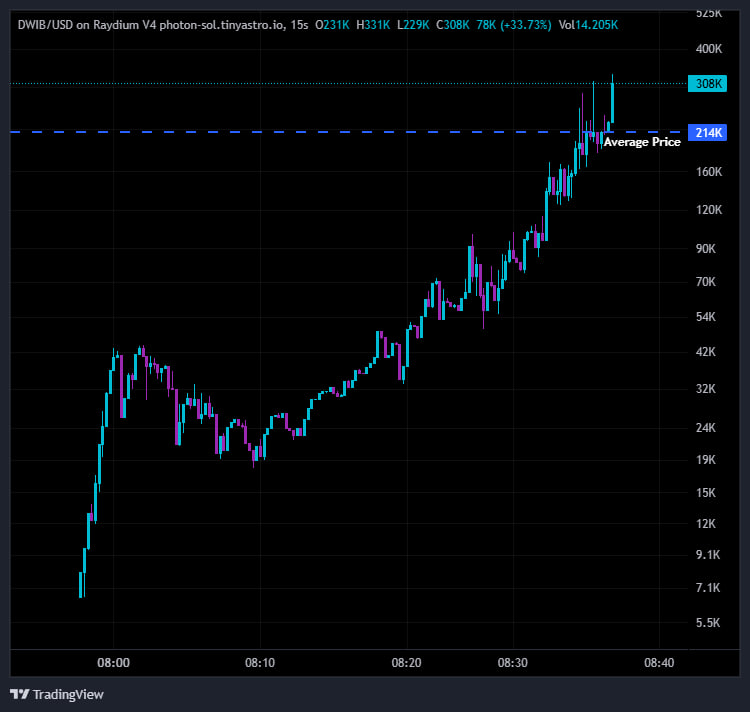Click the 120K price axis label

click(709, 209)
